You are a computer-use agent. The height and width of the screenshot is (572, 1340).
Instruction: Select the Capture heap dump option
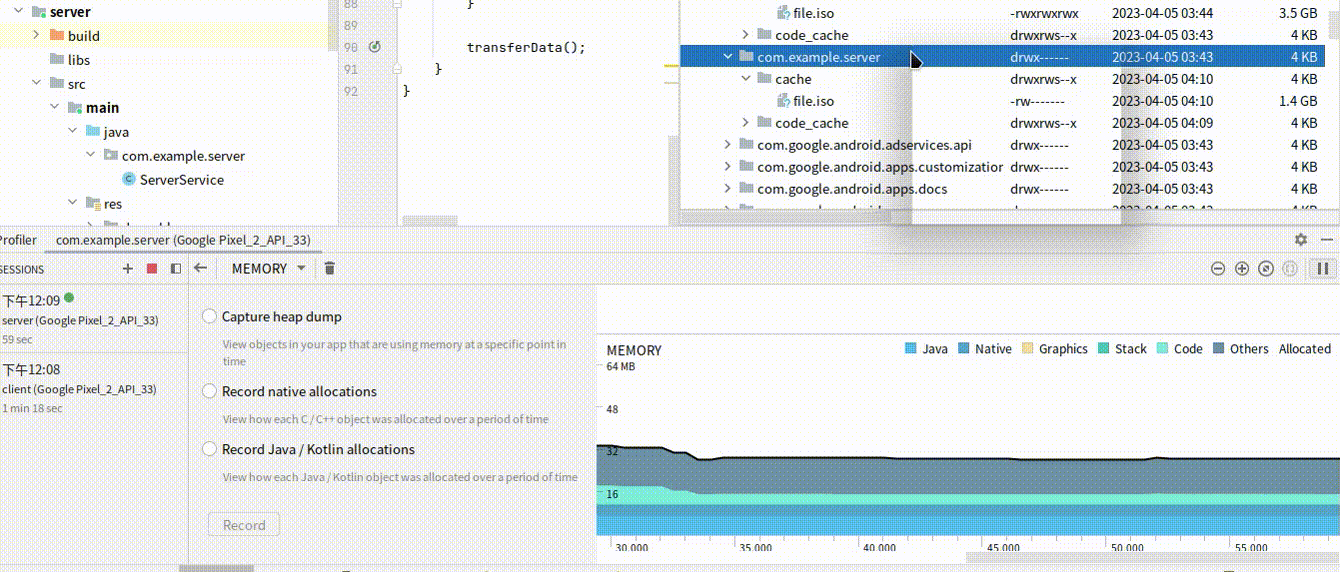209,316
